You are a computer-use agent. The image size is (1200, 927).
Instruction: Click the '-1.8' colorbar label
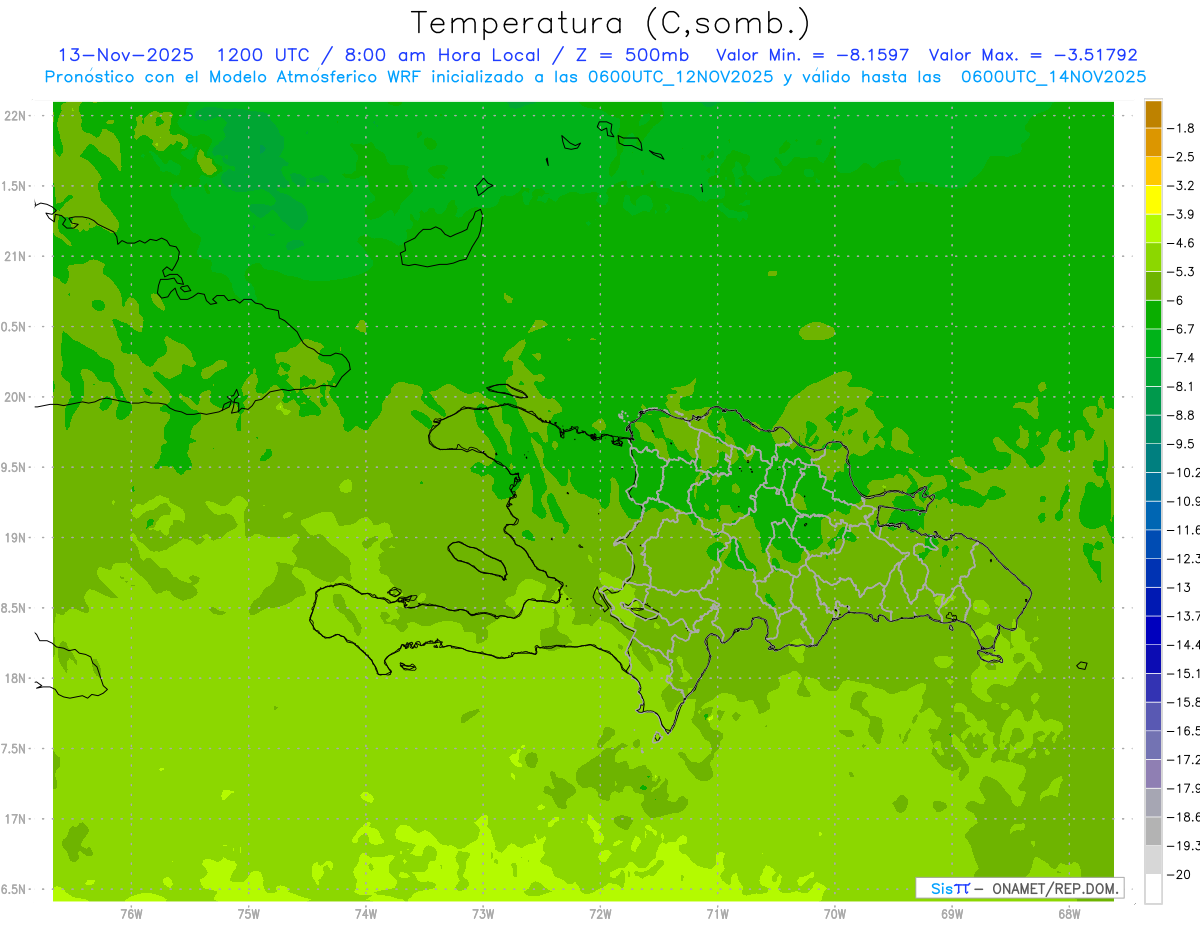click(x=1180, y=128)
